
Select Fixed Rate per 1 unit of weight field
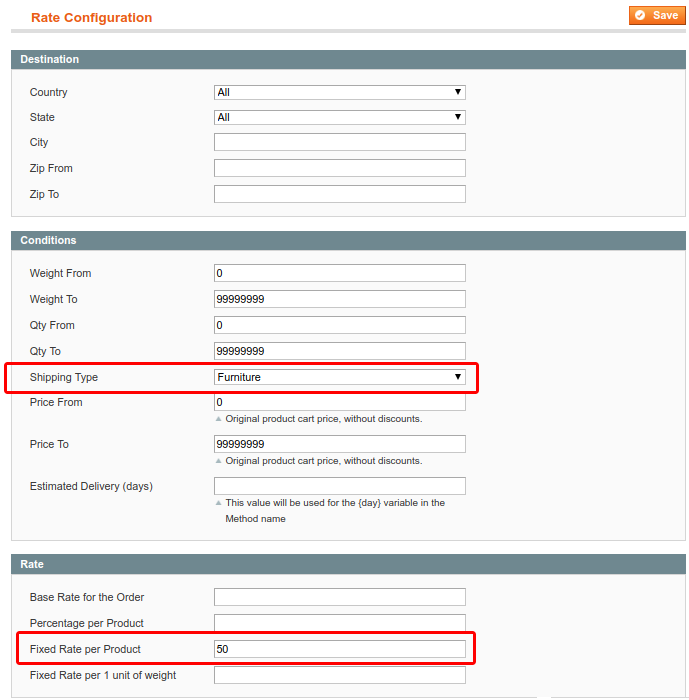click(340, 675)
